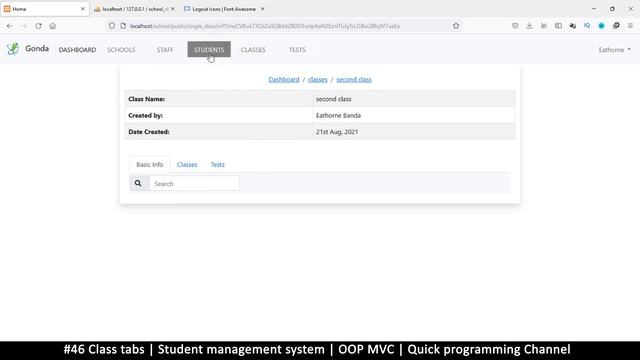Go back with the browser back arrow

(x=9, y=26)
